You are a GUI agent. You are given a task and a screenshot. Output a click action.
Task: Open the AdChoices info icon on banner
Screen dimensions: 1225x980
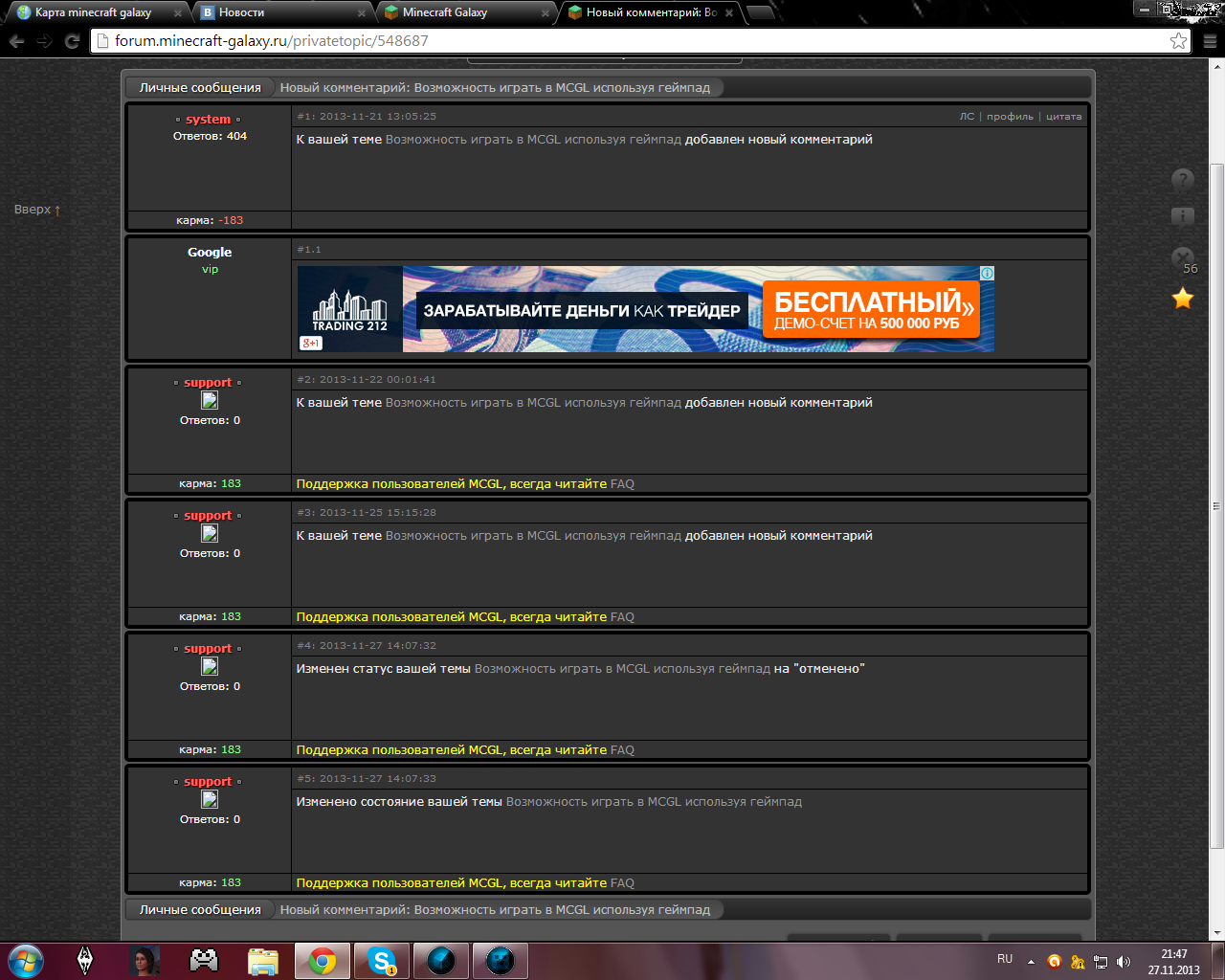pyautogui.click(x=987, y=274)
